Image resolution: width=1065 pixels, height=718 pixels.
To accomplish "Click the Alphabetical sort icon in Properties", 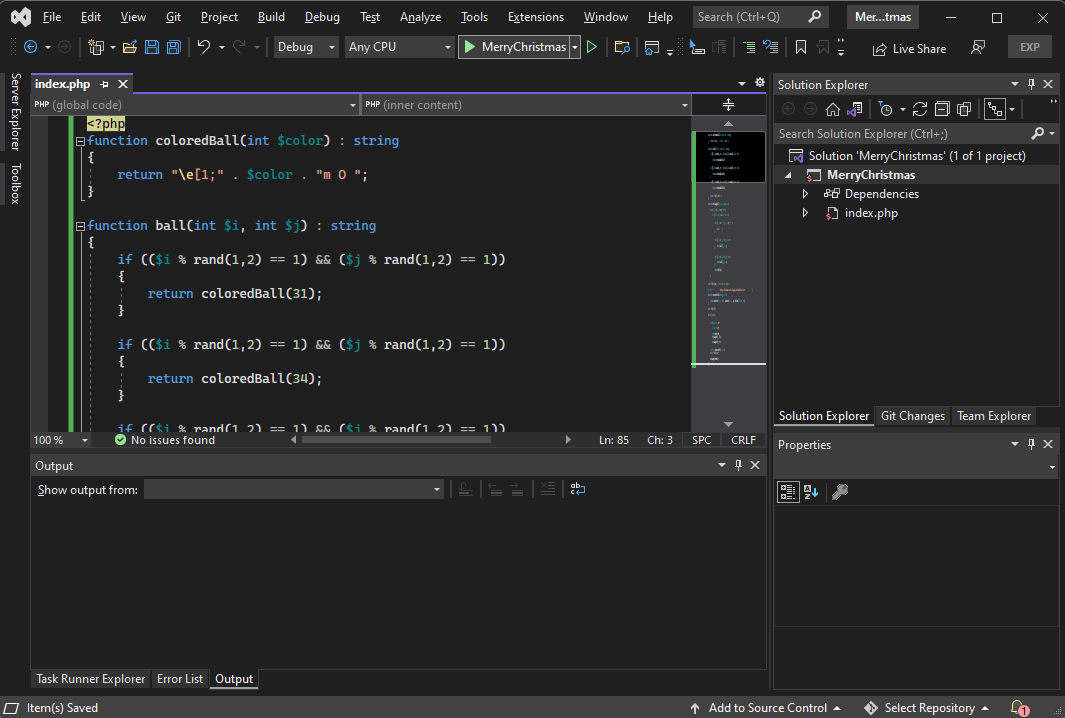I will (811, 492).
